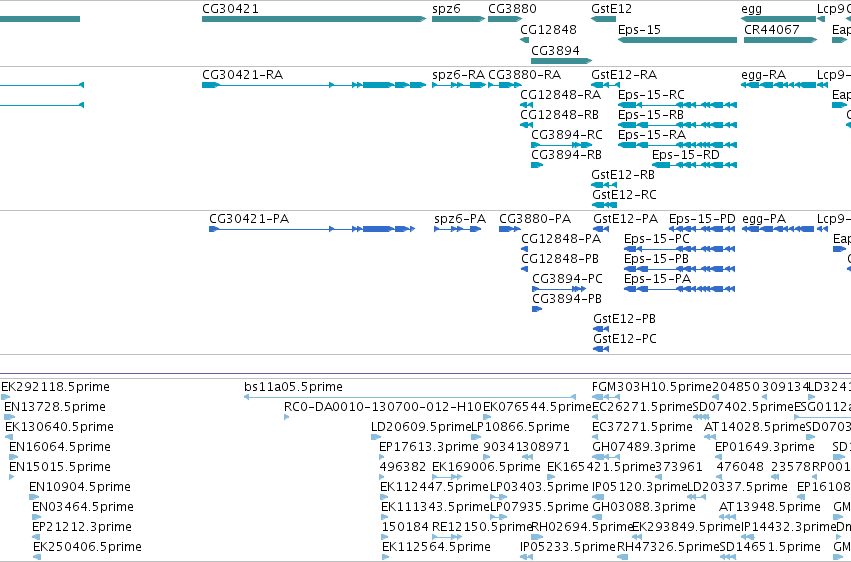Click the GstE12 gene feature
The height and width of the screenshot is (562, 851).
click(603, 19)
